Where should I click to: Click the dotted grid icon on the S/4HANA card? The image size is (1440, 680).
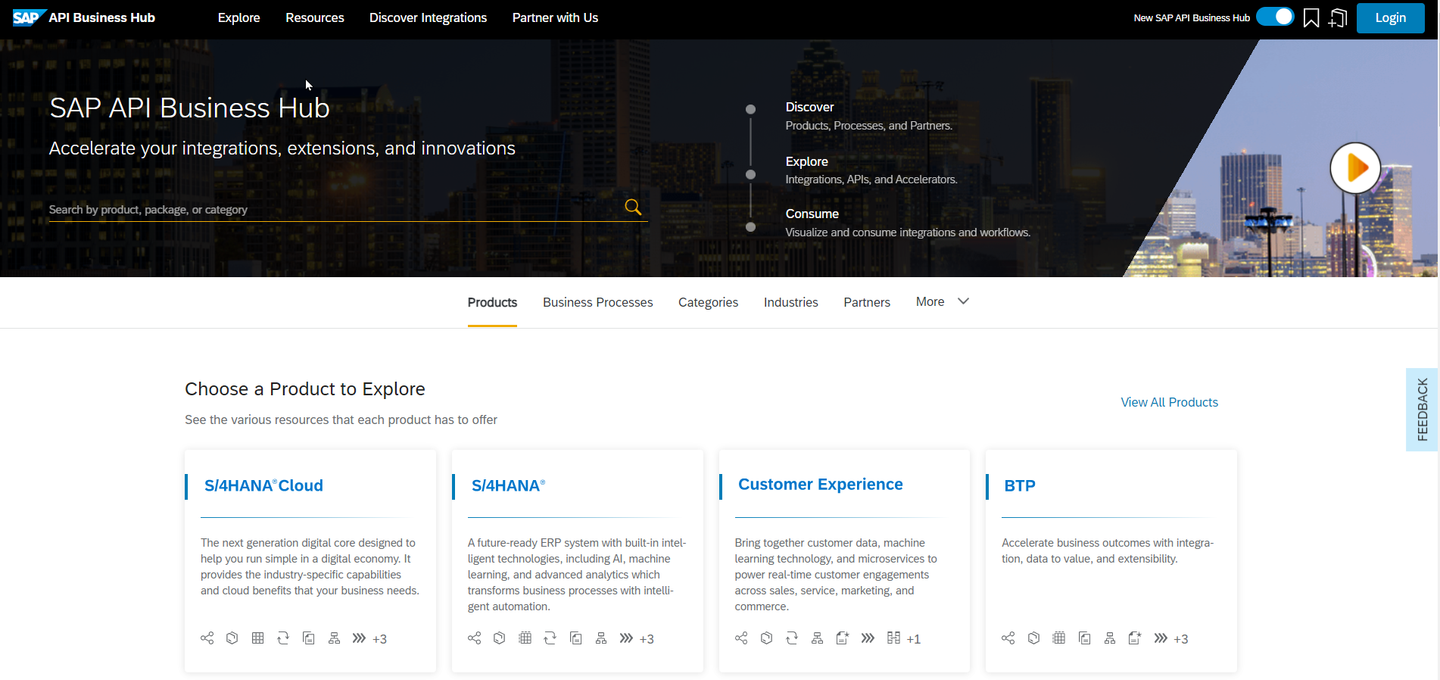point(525,638)
